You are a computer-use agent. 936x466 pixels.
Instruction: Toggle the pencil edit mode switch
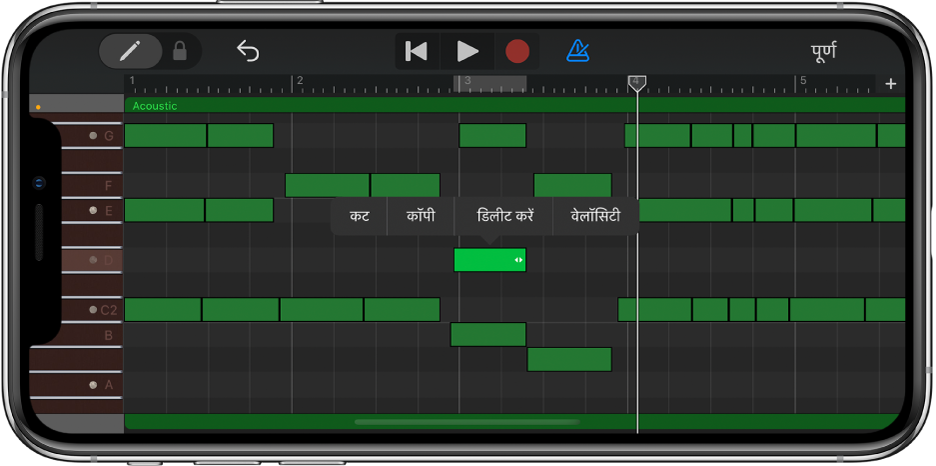(x=130, y=51)
